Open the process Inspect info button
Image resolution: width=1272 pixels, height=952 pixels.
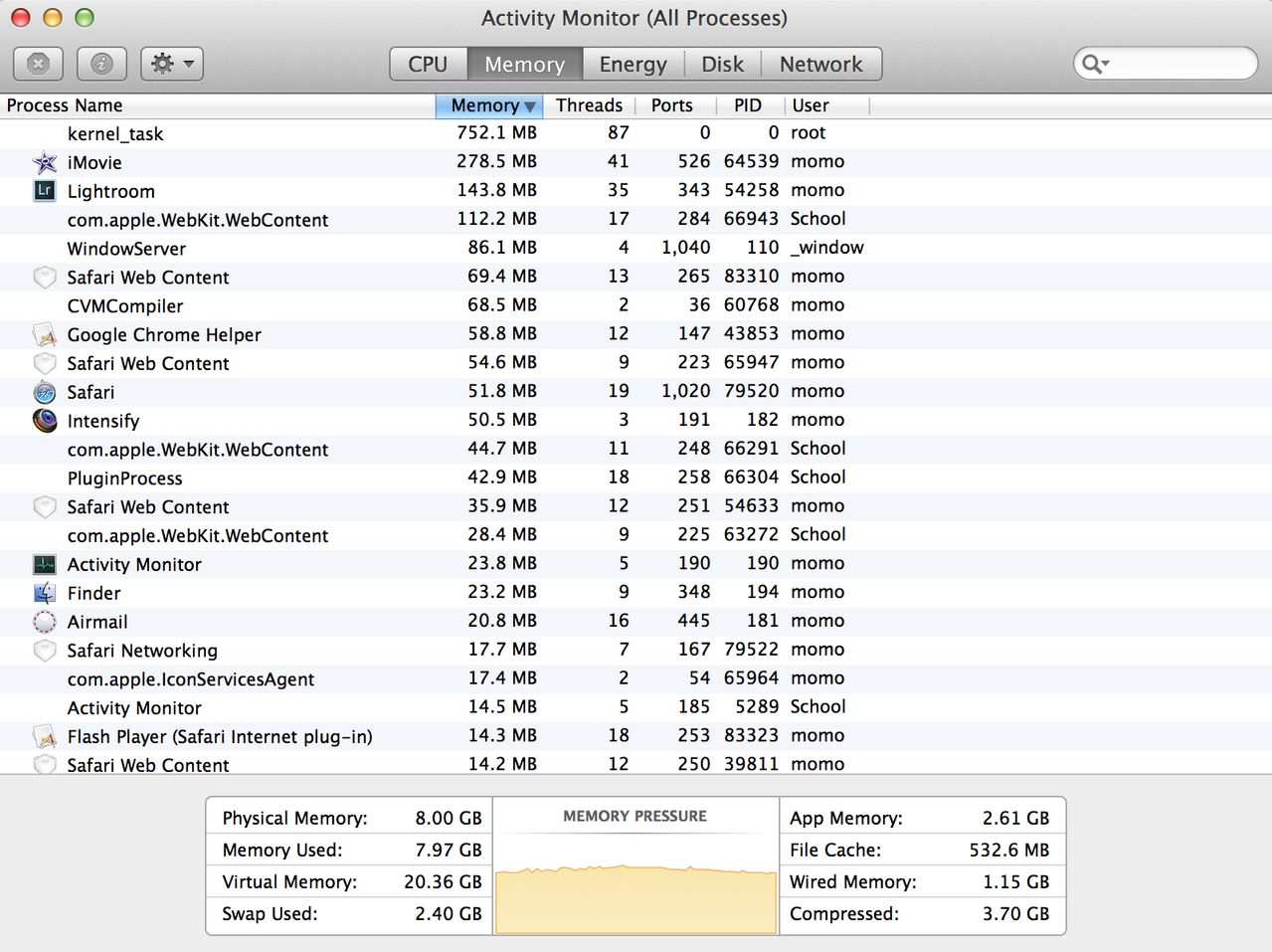point(101,65)
